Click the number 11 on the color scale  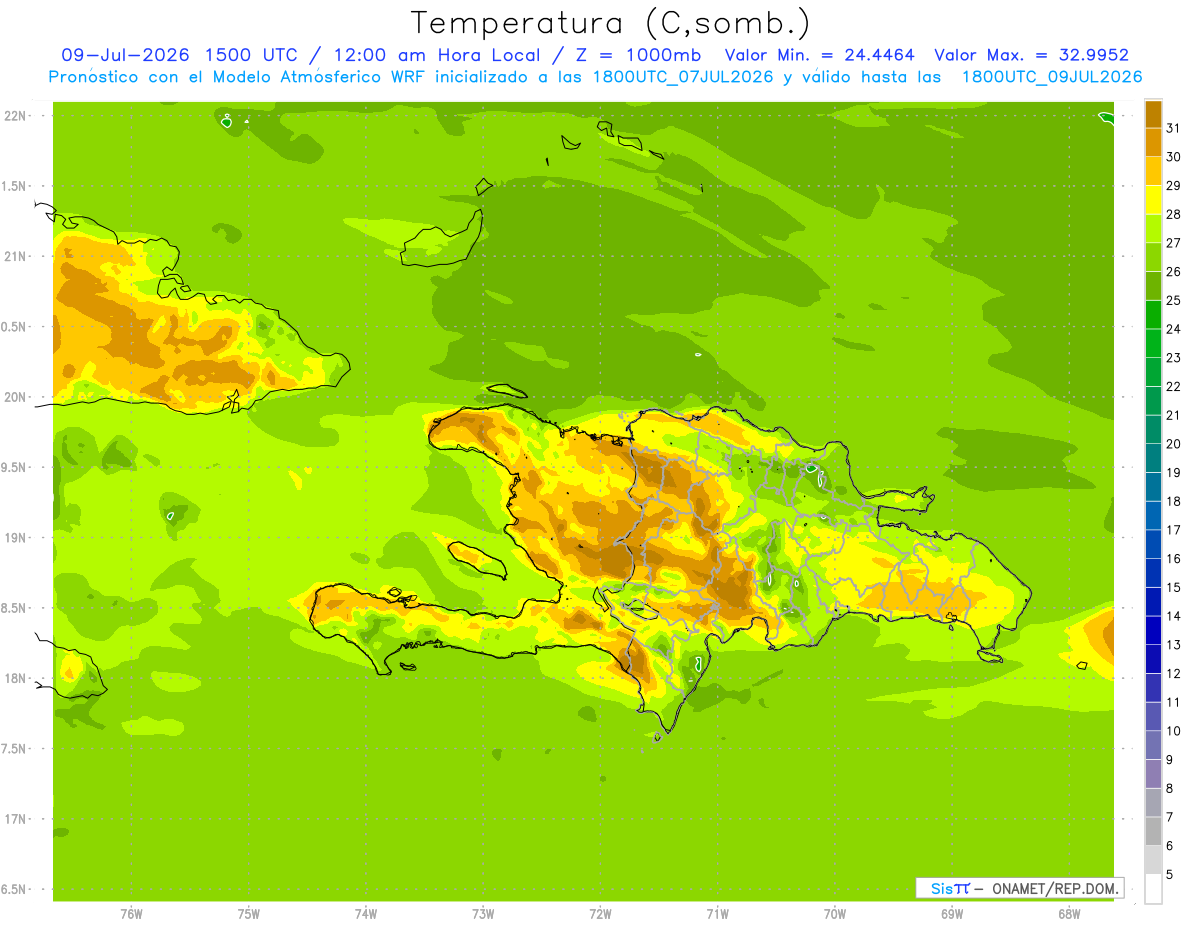[x=1174, y=702]
